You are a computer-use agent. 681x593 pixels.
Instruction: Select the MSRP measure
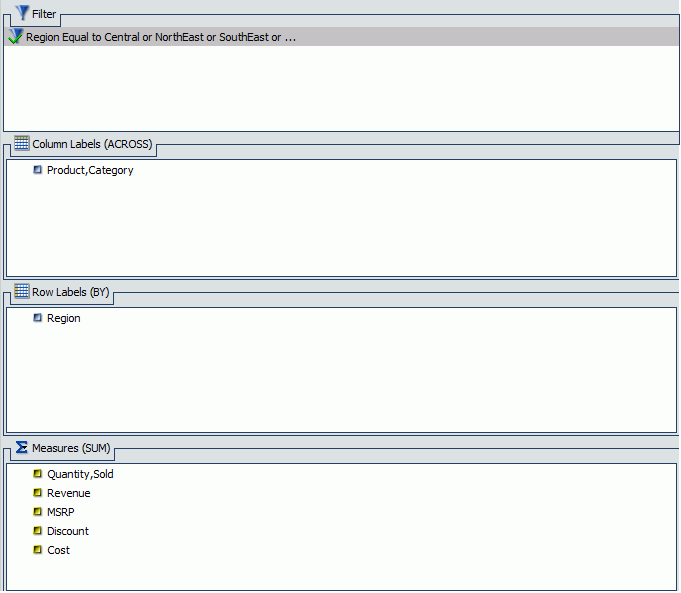tap(60, 512)
